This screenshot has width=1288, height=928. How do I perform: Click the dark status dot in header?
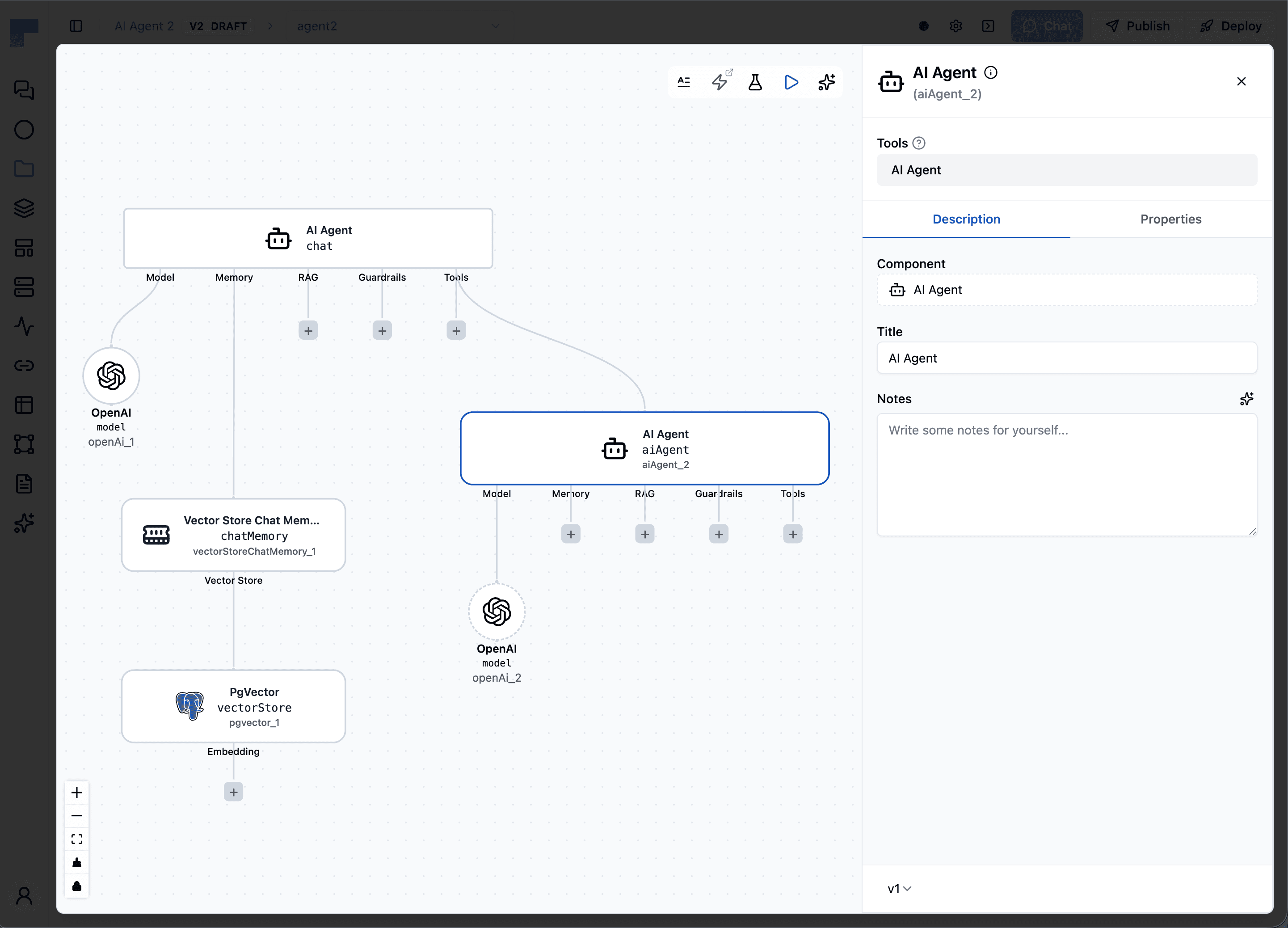(x=923, y=26)
